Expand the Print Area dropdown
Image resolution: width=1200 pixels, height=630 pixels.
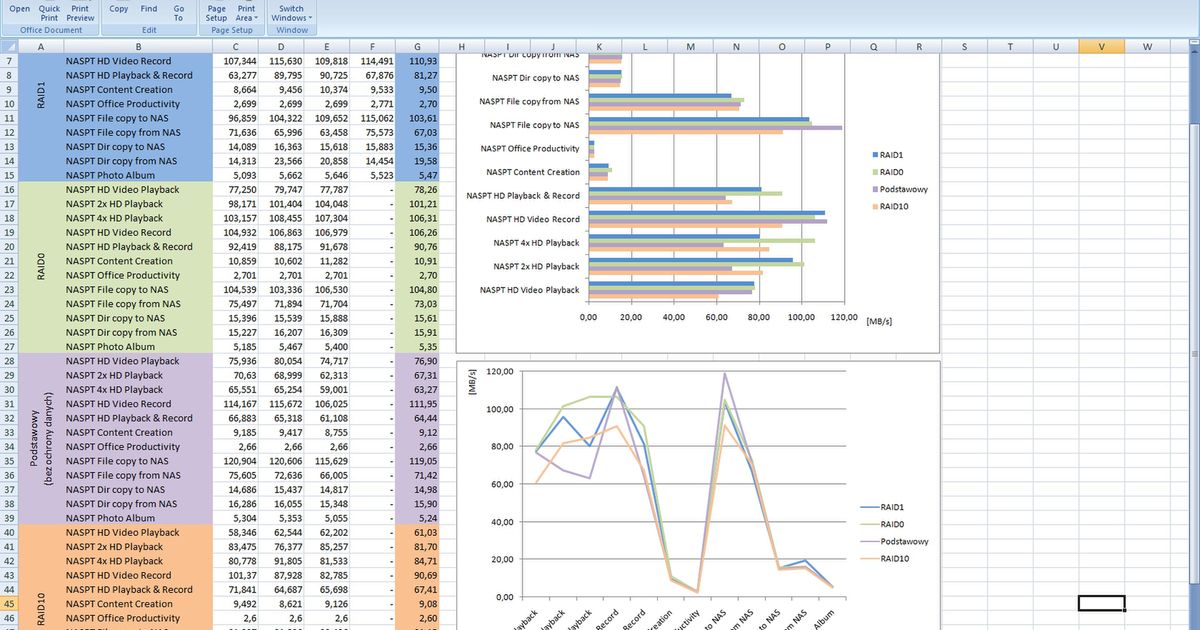pyautogui.click(x=246, y=12)
